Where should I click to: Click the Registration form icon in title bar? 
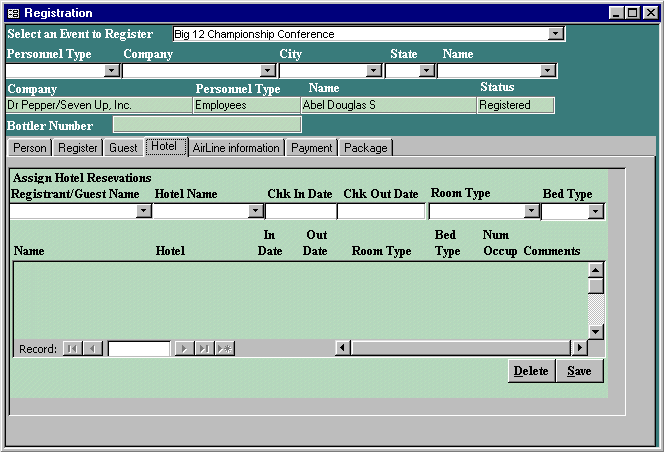[x=14, y=13]
